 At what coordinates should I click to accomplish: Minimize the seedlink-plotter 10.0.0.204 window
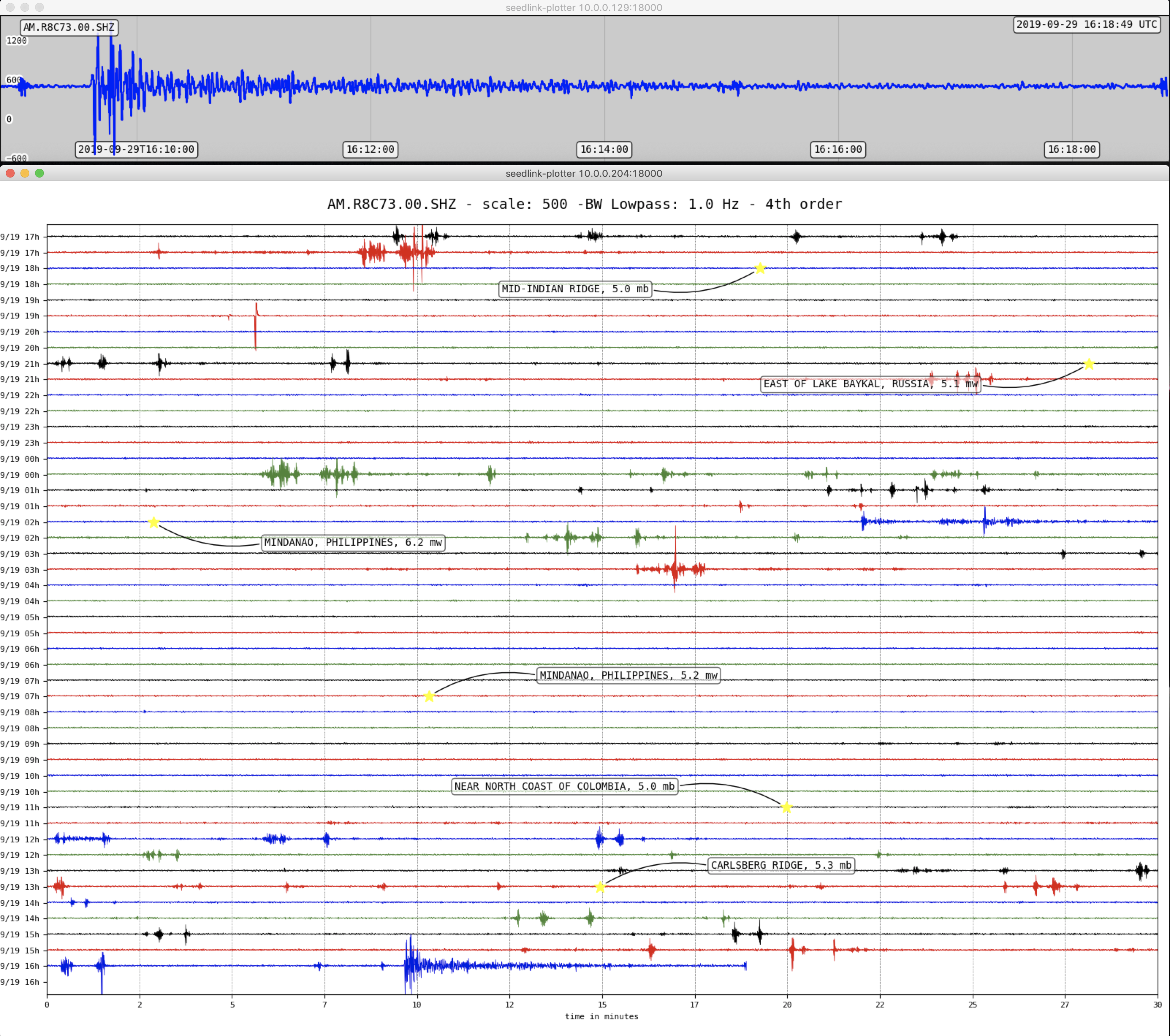coord(24,174)
